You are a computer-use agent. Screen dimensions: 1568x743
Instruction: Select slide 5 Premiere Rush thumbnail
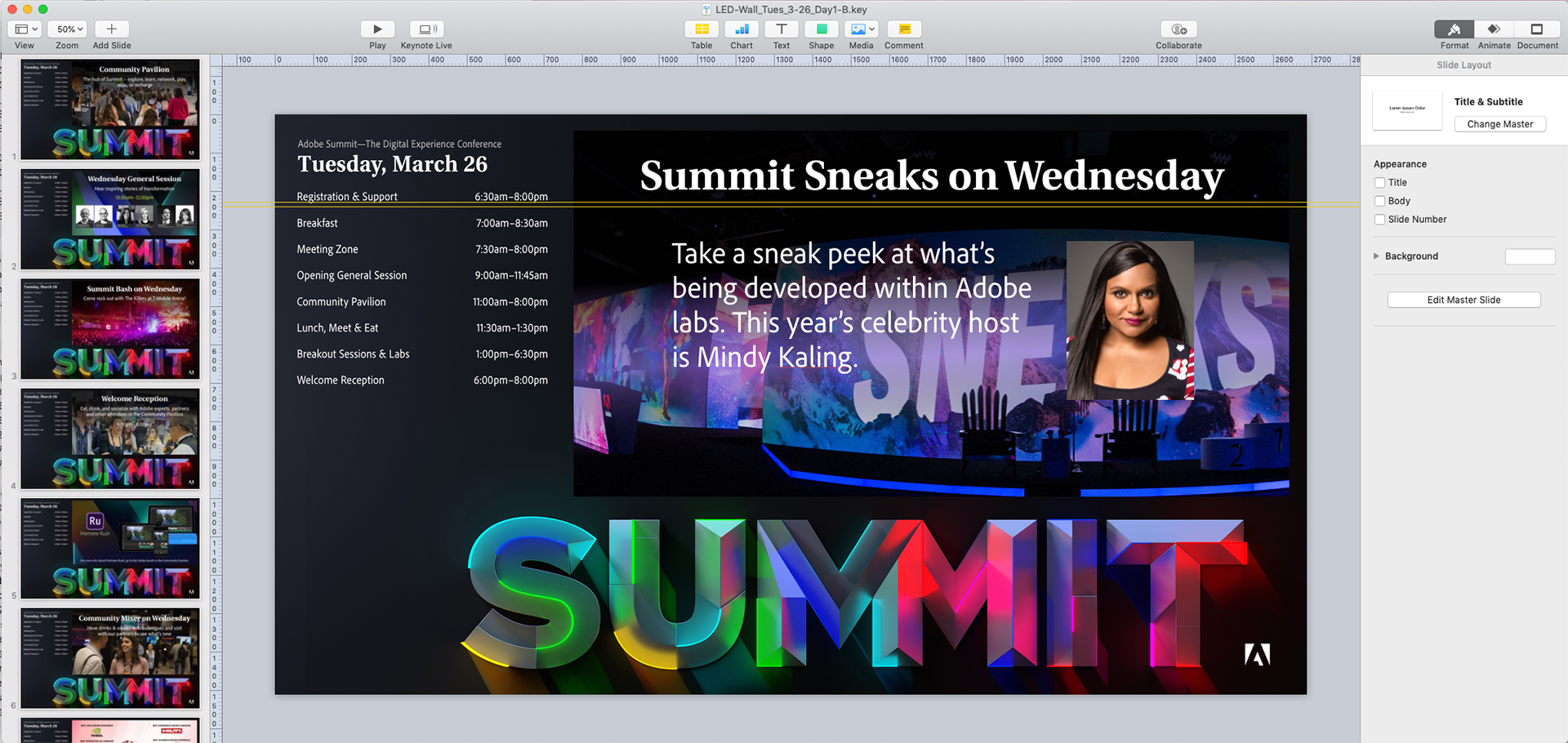click(110, 548)
